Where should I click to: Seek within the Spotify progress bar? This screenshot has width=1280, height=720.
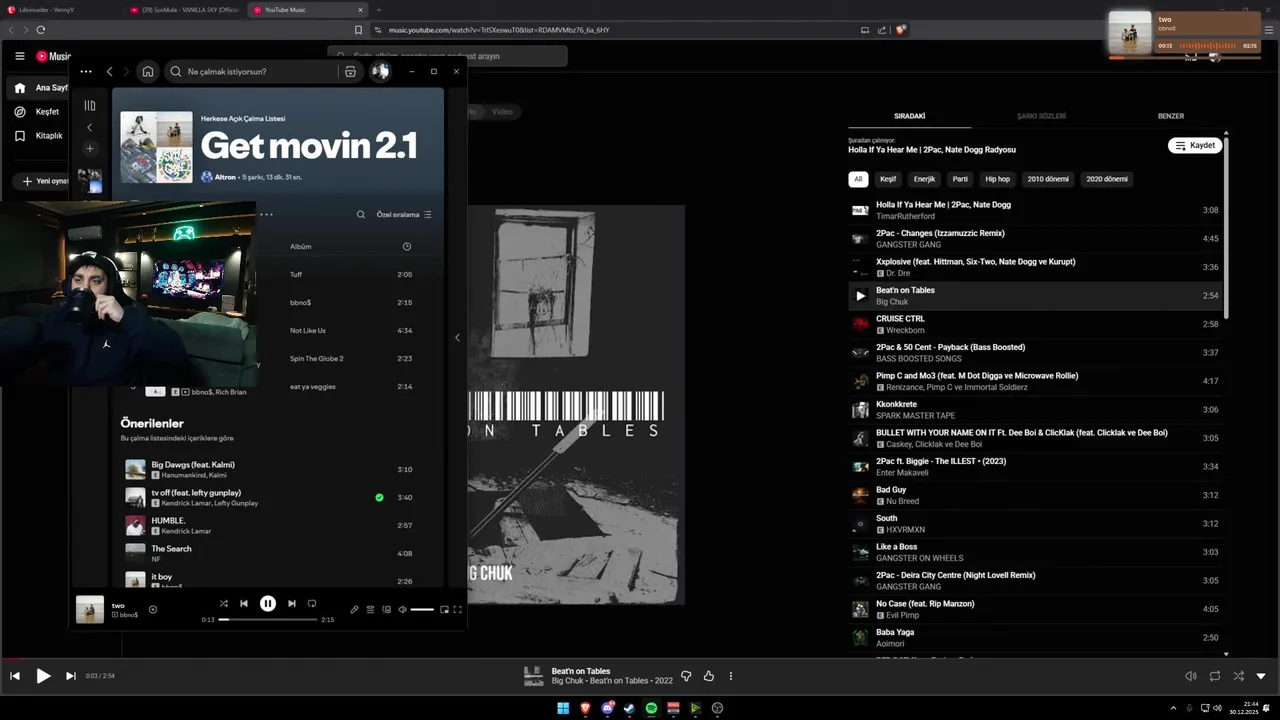(268, 620)
